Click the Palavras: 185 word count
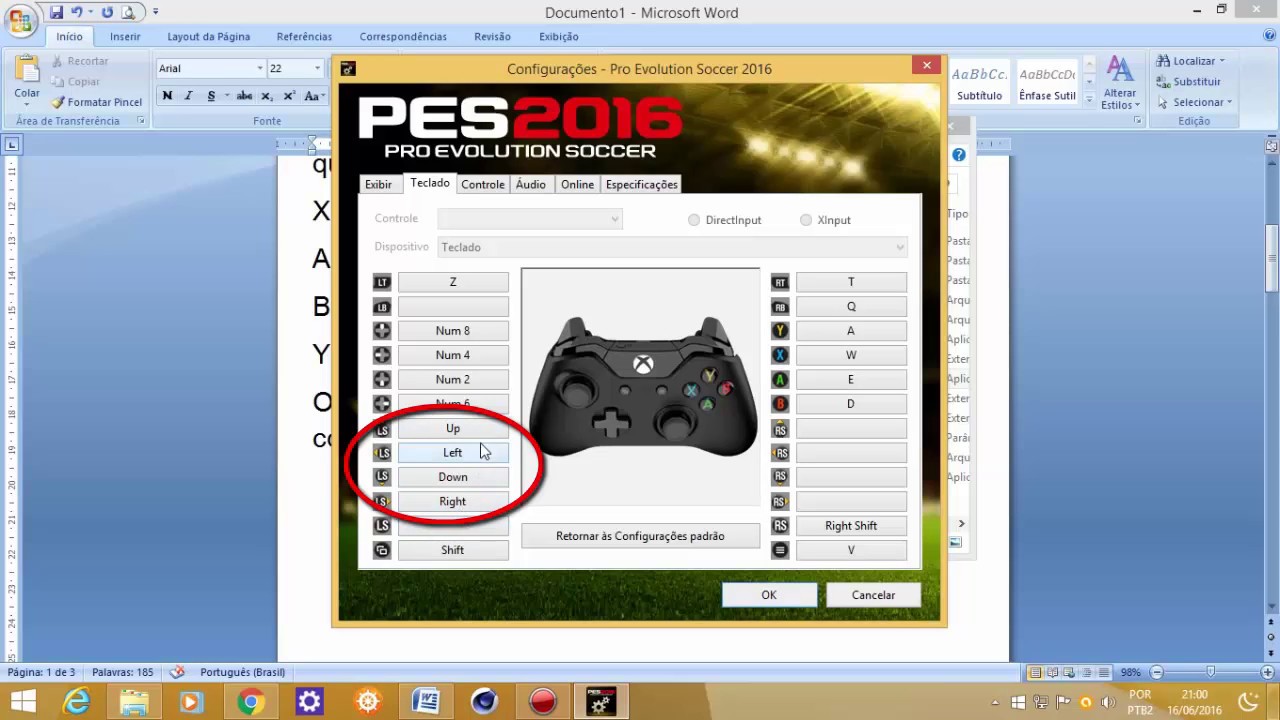The width and height of the screenshot is (1280, 720). pos(122,672)
